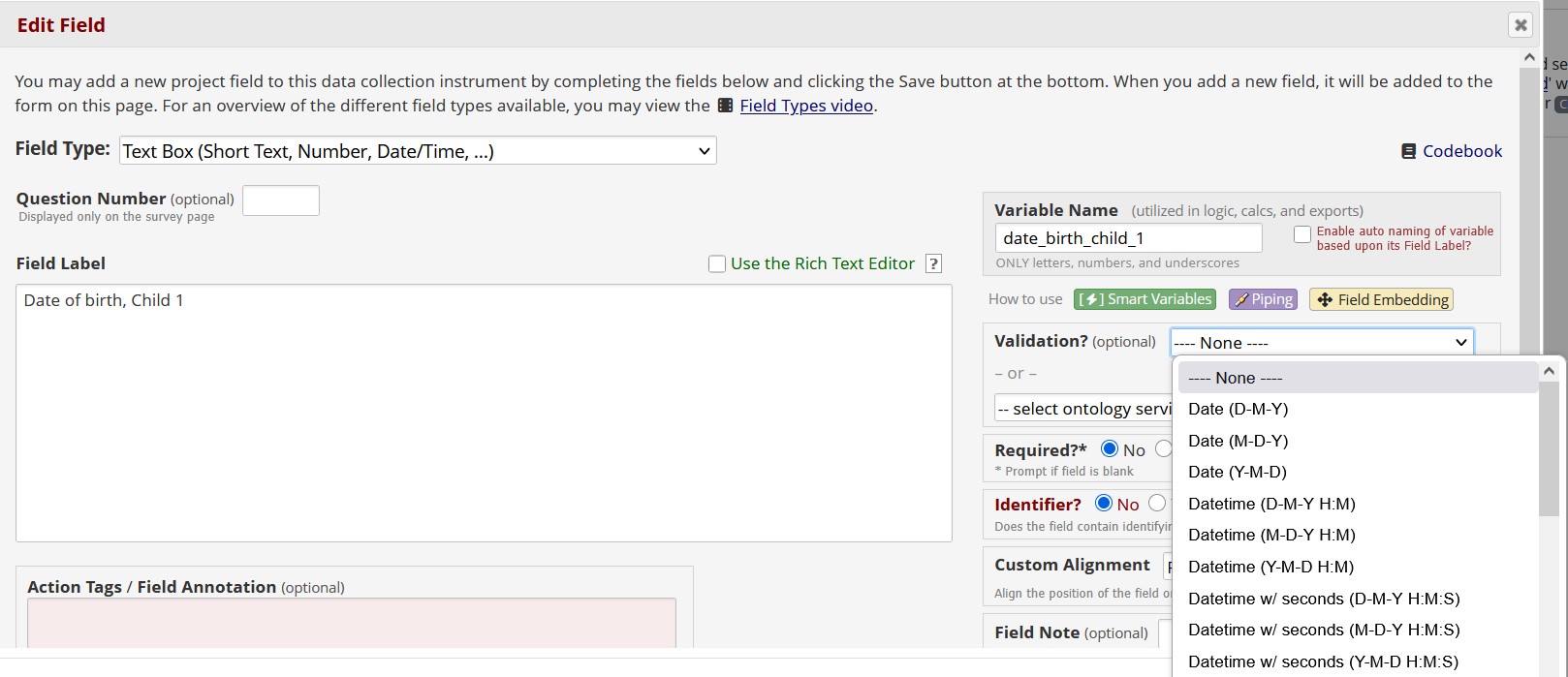Open the Piping help button
1568x677 pixels.
1263,299
